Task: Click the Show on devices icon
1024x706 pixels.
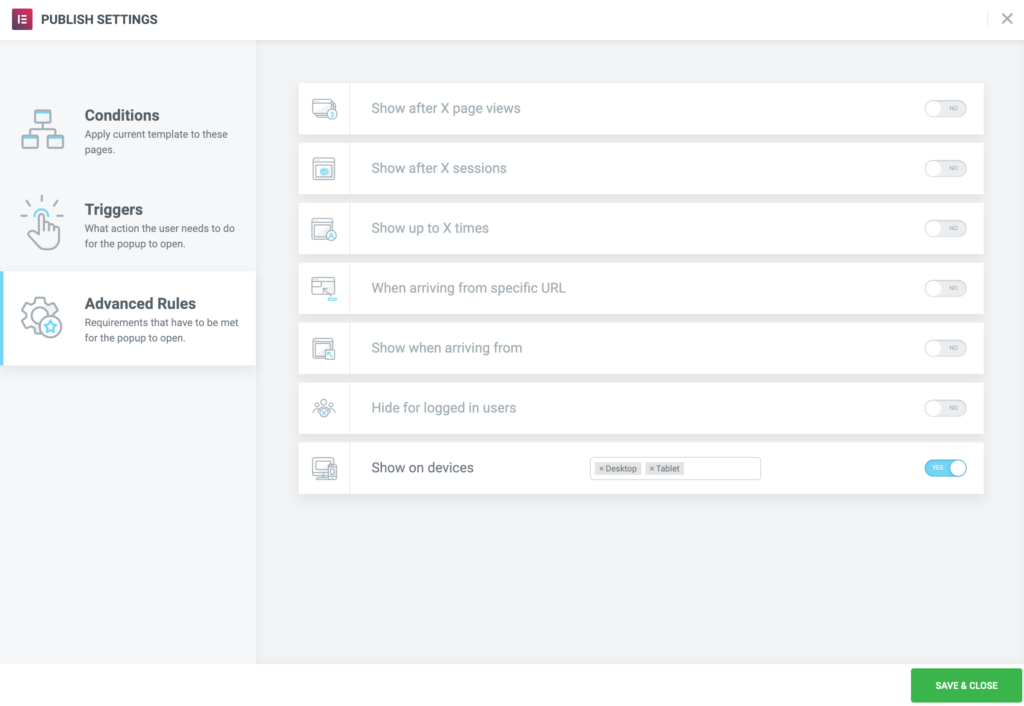Action: (x=324, y=468)
